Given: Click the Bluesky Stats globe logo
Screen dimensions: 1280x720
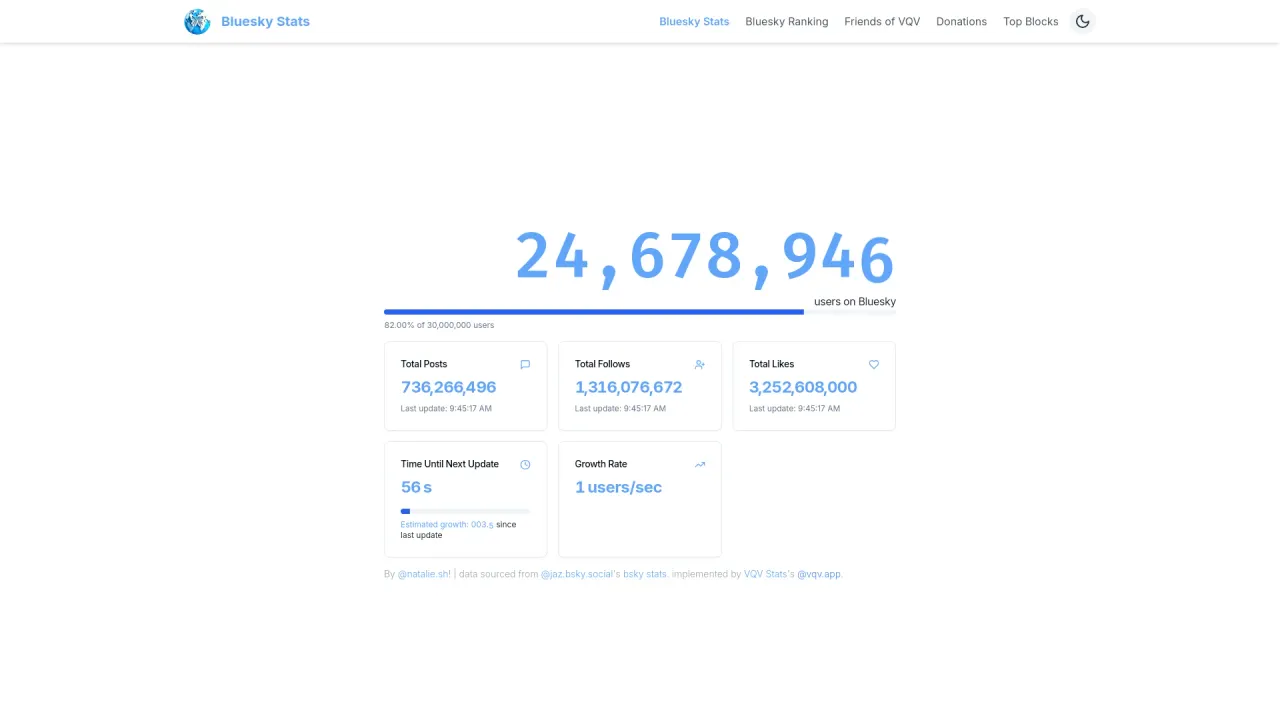Looking at the screenshot, I should pos(197,21).
